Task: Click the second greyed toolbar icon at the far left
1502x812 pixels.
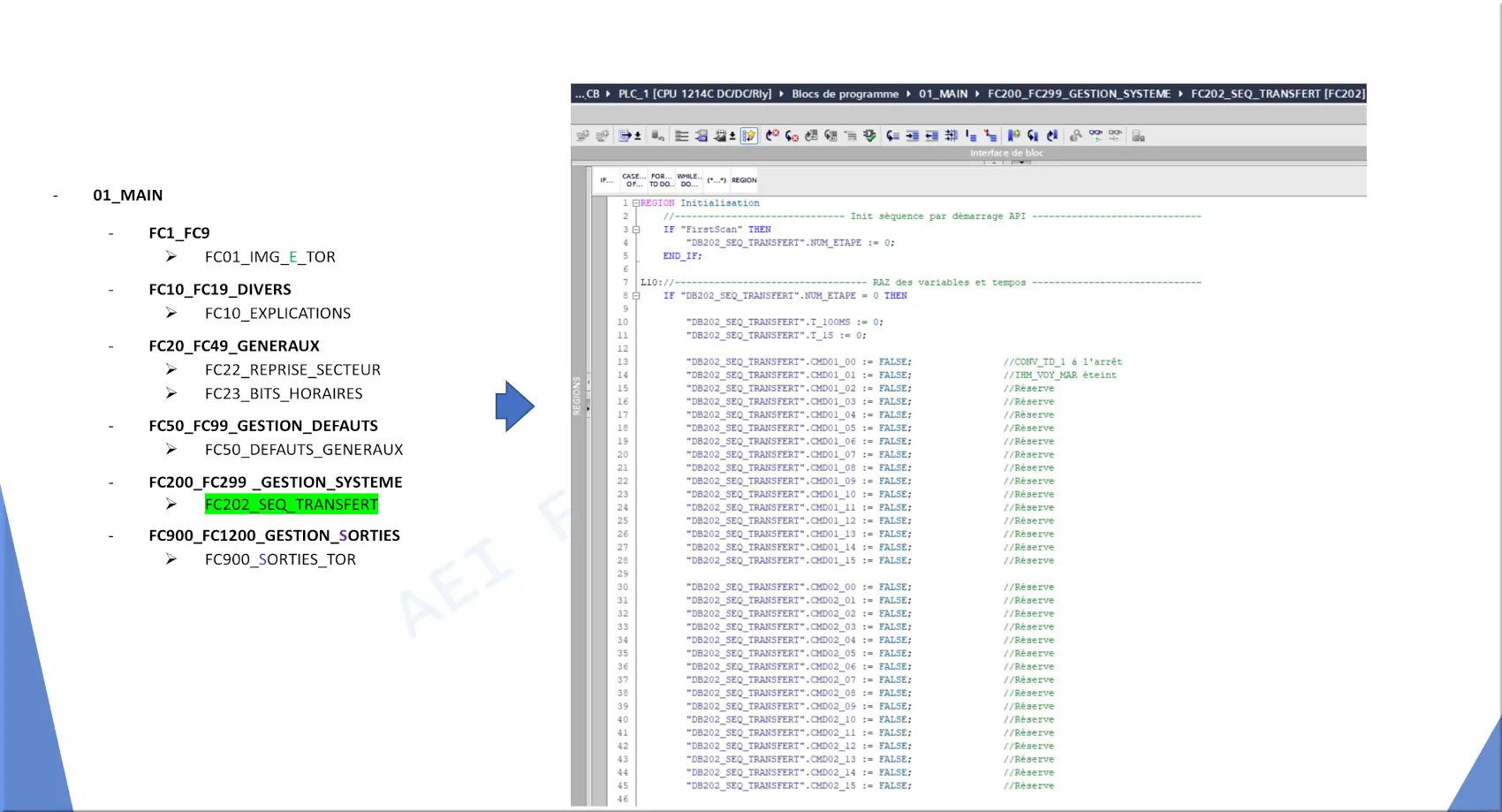Action: [x=603, y=135]
